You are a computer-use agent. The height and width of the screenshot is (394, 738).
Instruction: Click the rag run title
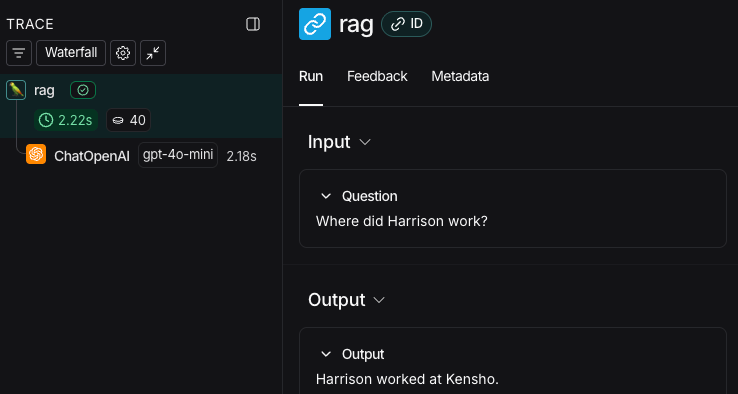[356, 24]
